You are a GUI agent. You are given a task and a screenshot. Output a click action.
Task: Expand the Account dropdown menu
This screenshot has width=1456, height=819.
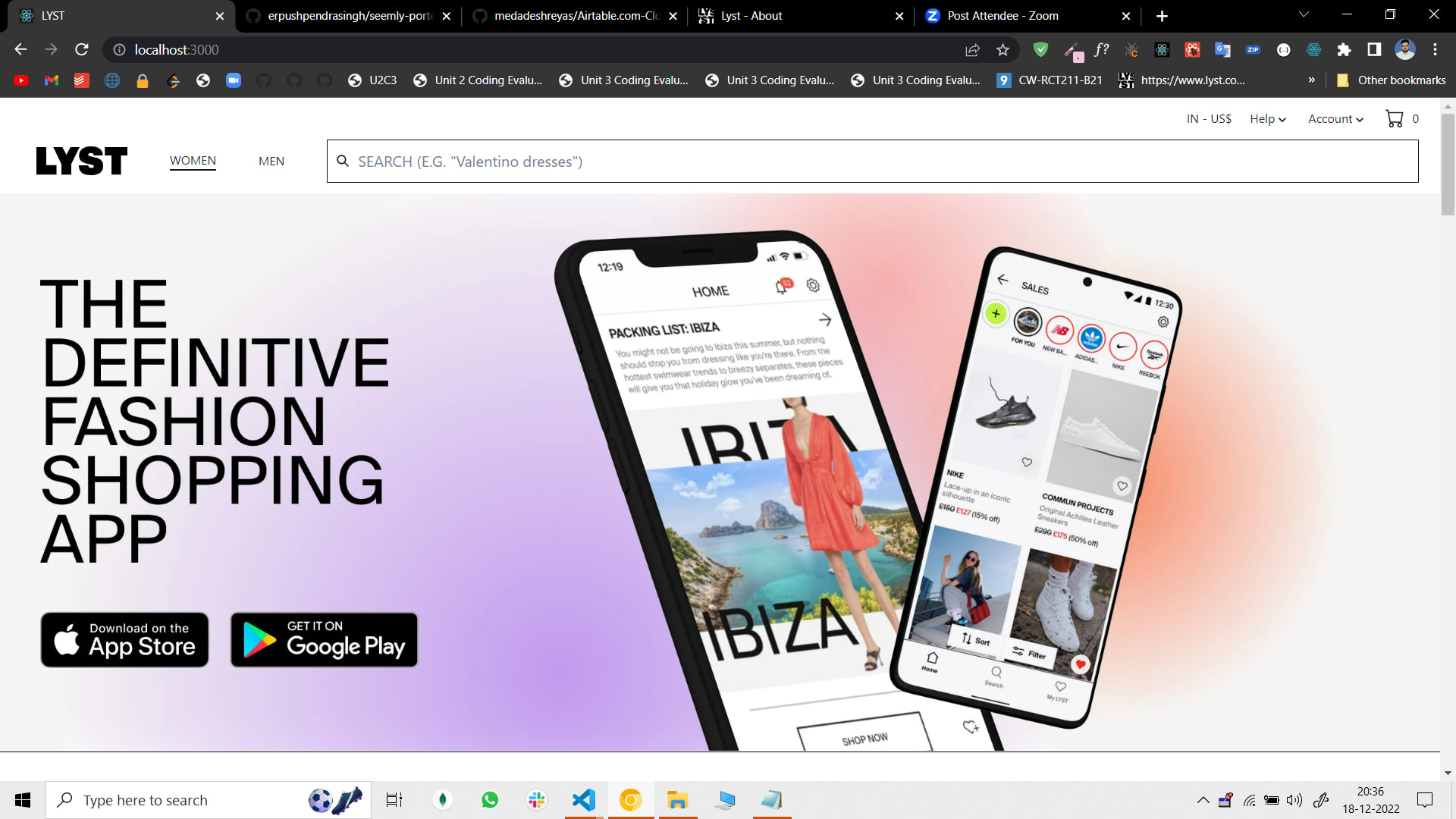(1335, 119)
